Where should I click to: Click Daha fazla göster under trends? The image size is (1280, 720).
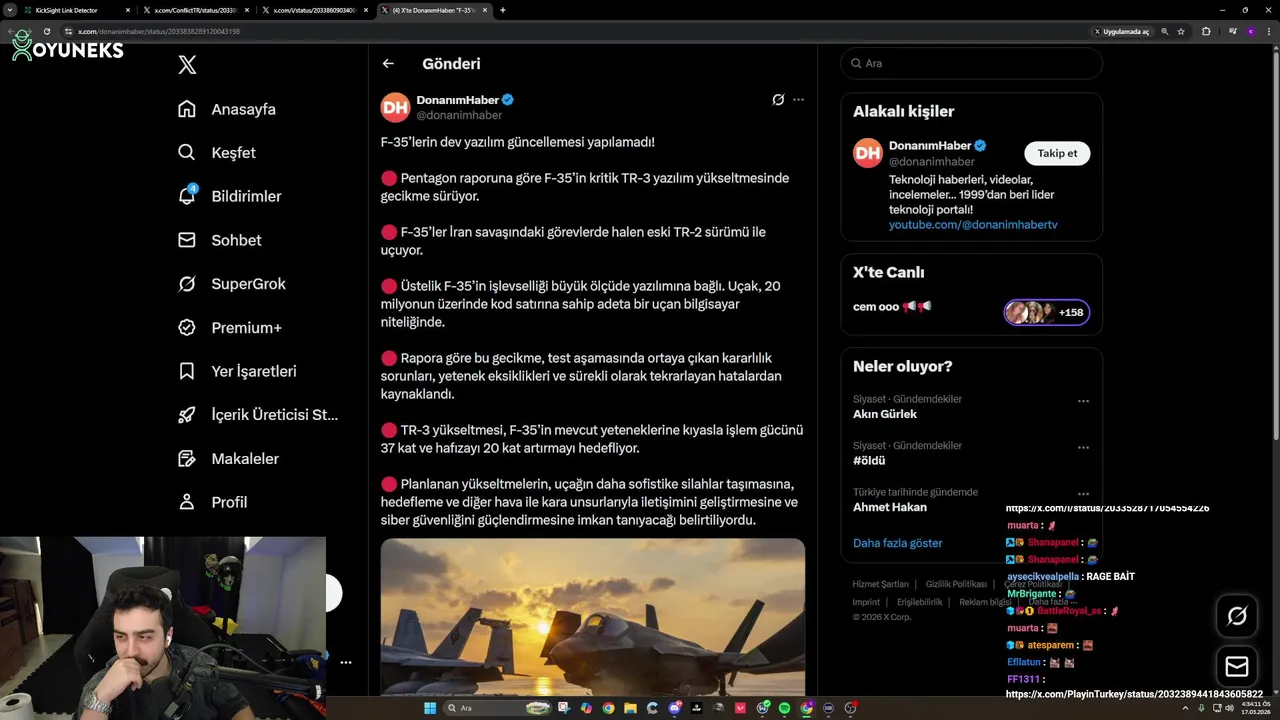898,543
